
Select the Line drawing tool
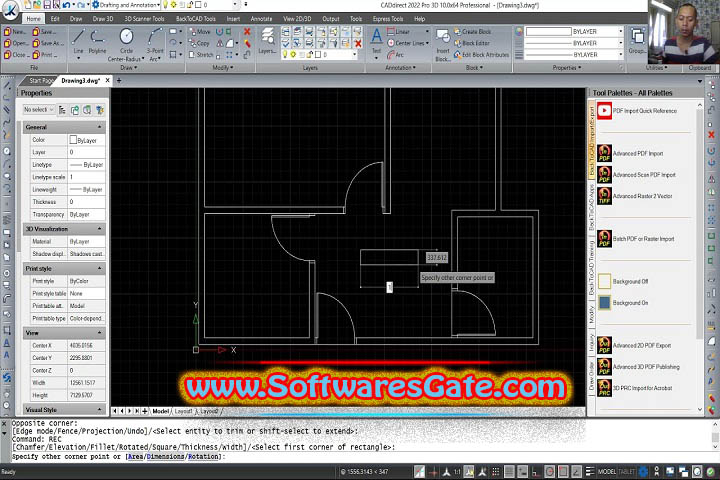pos(79,41)
